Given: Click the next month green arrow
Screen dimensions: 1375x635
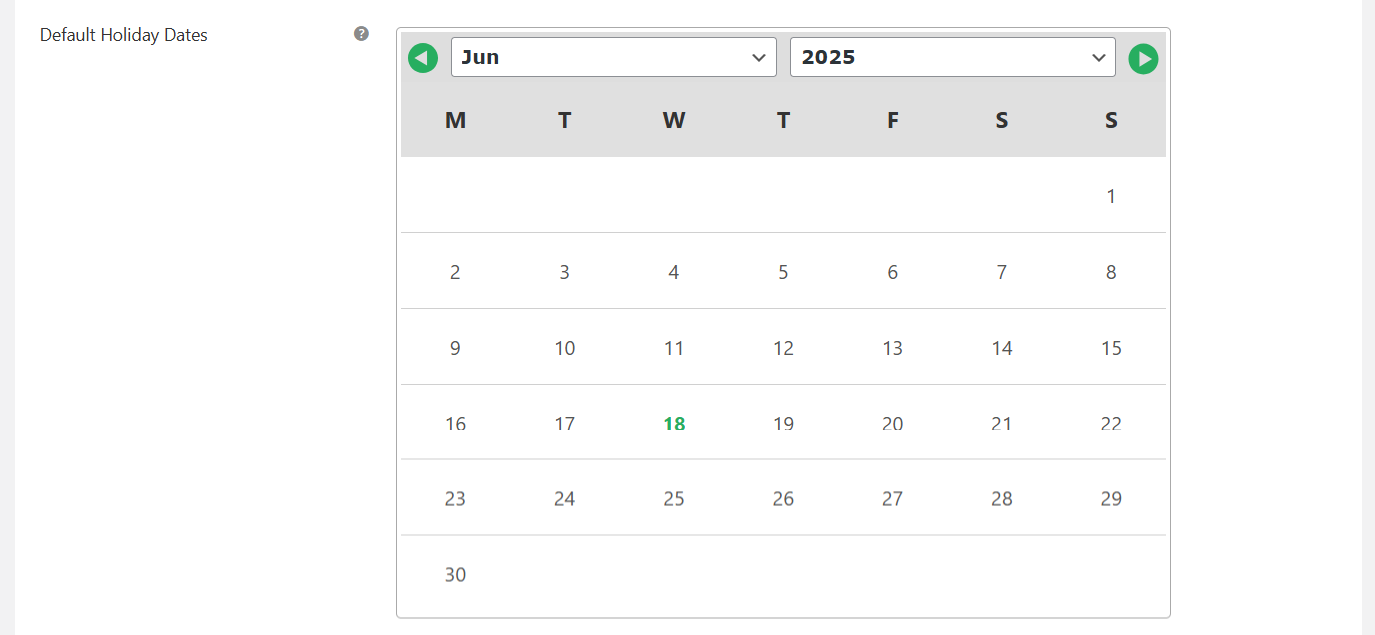Looking at the screenshot, I should coord(1143,59).
